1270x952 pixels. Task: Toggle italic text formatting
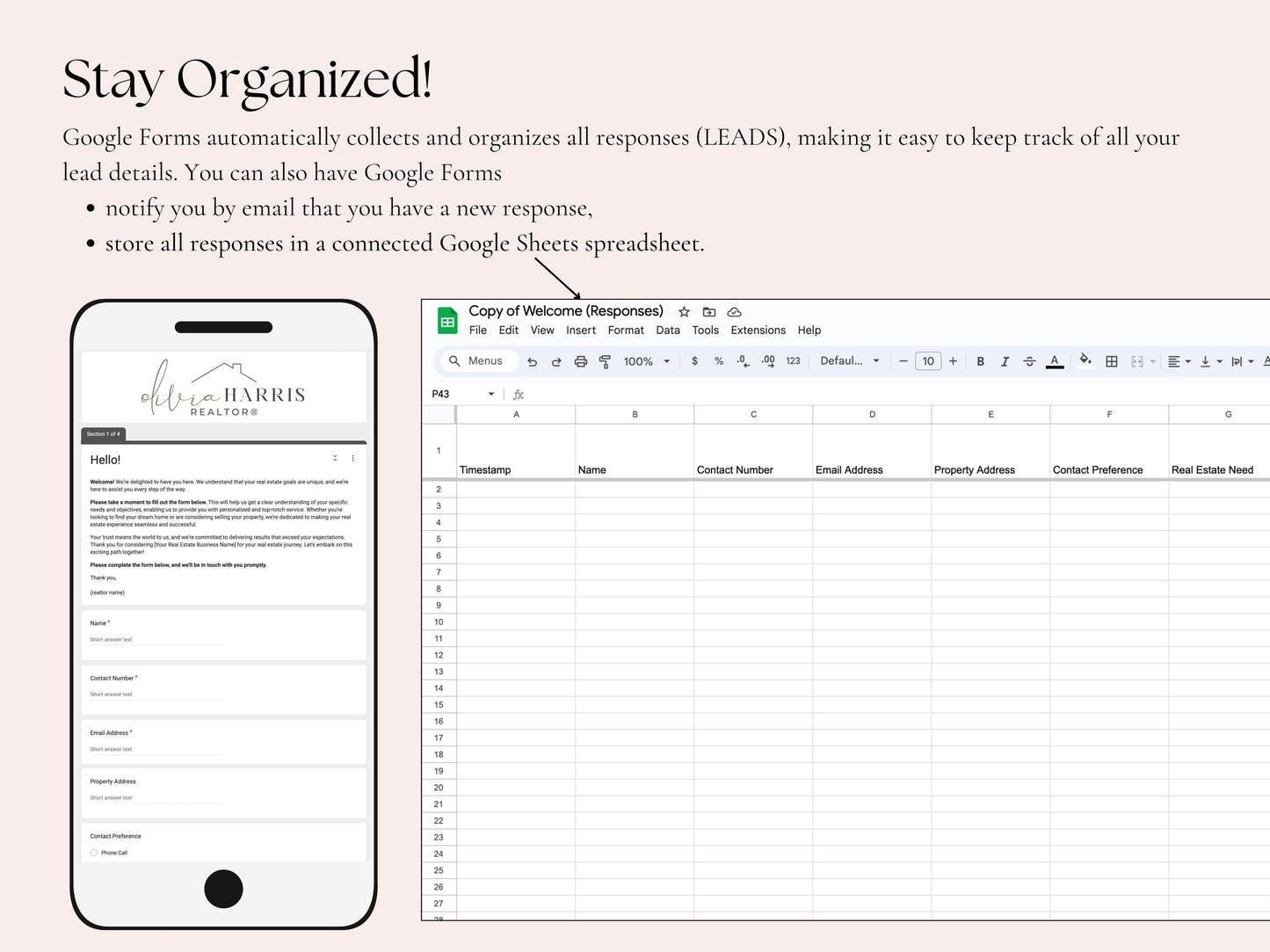(x=1005, y=361)
